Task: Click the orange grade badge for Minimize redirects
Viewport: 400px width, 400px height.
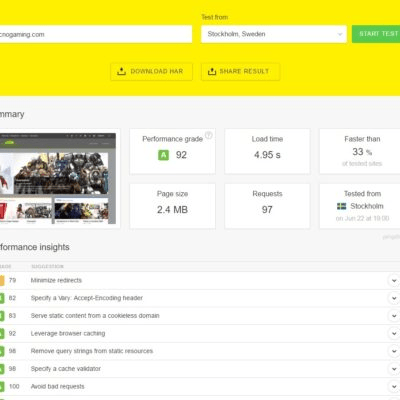Action: coord(2,281)
